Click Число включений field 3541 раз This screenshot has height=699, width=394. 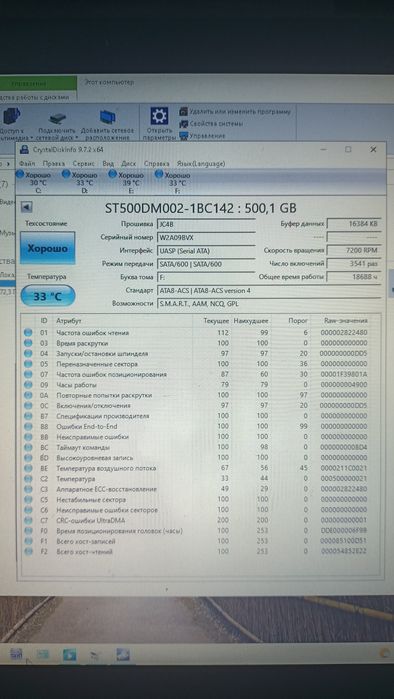coord(354,264)
